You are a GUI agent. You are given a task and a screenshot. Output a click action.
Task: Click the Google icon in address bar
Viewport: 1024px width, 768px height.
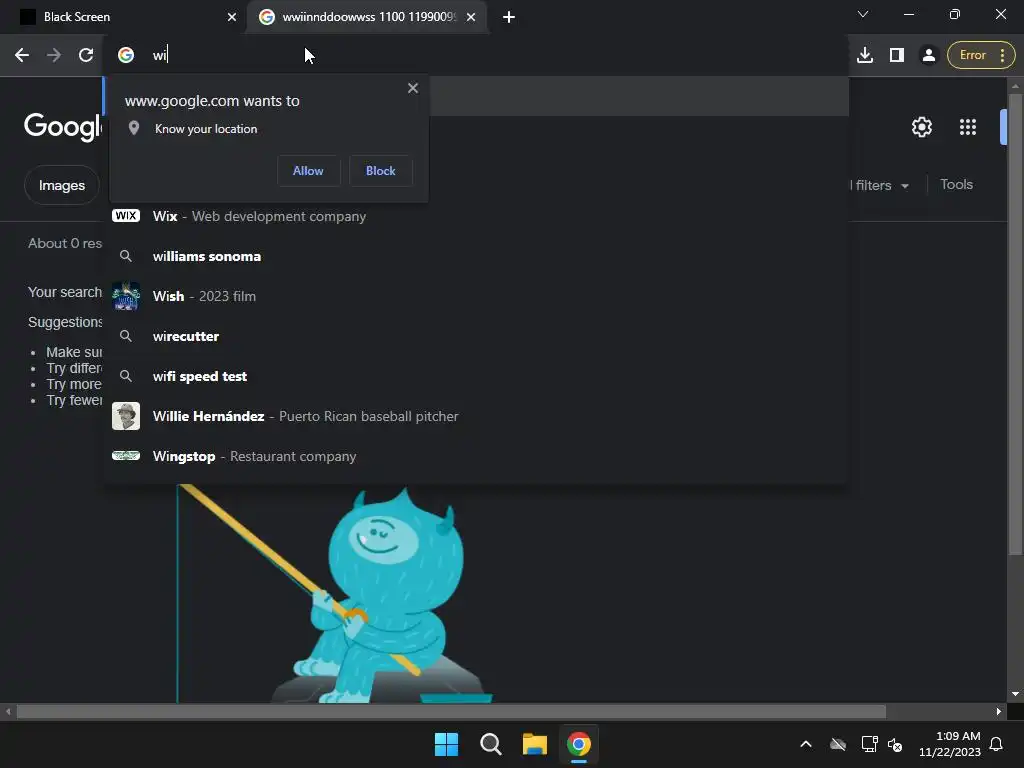pyautogui.click(x=126, y=56)
